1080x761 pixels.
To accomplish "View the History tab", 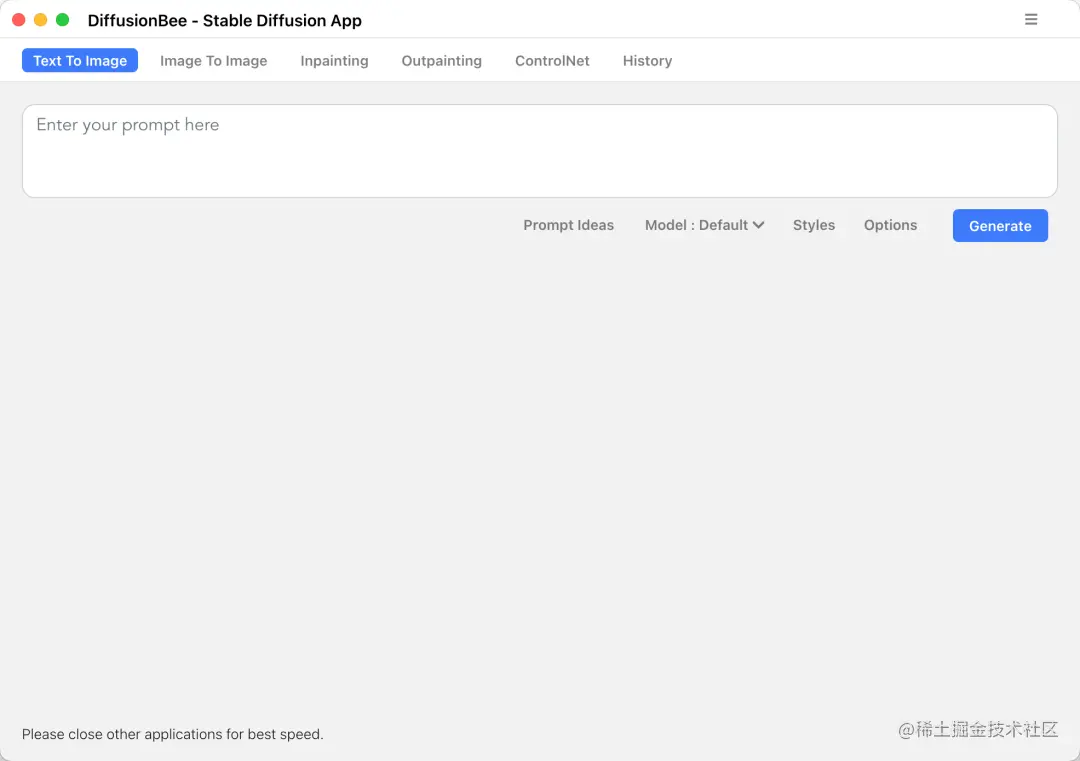I will 647,61.
